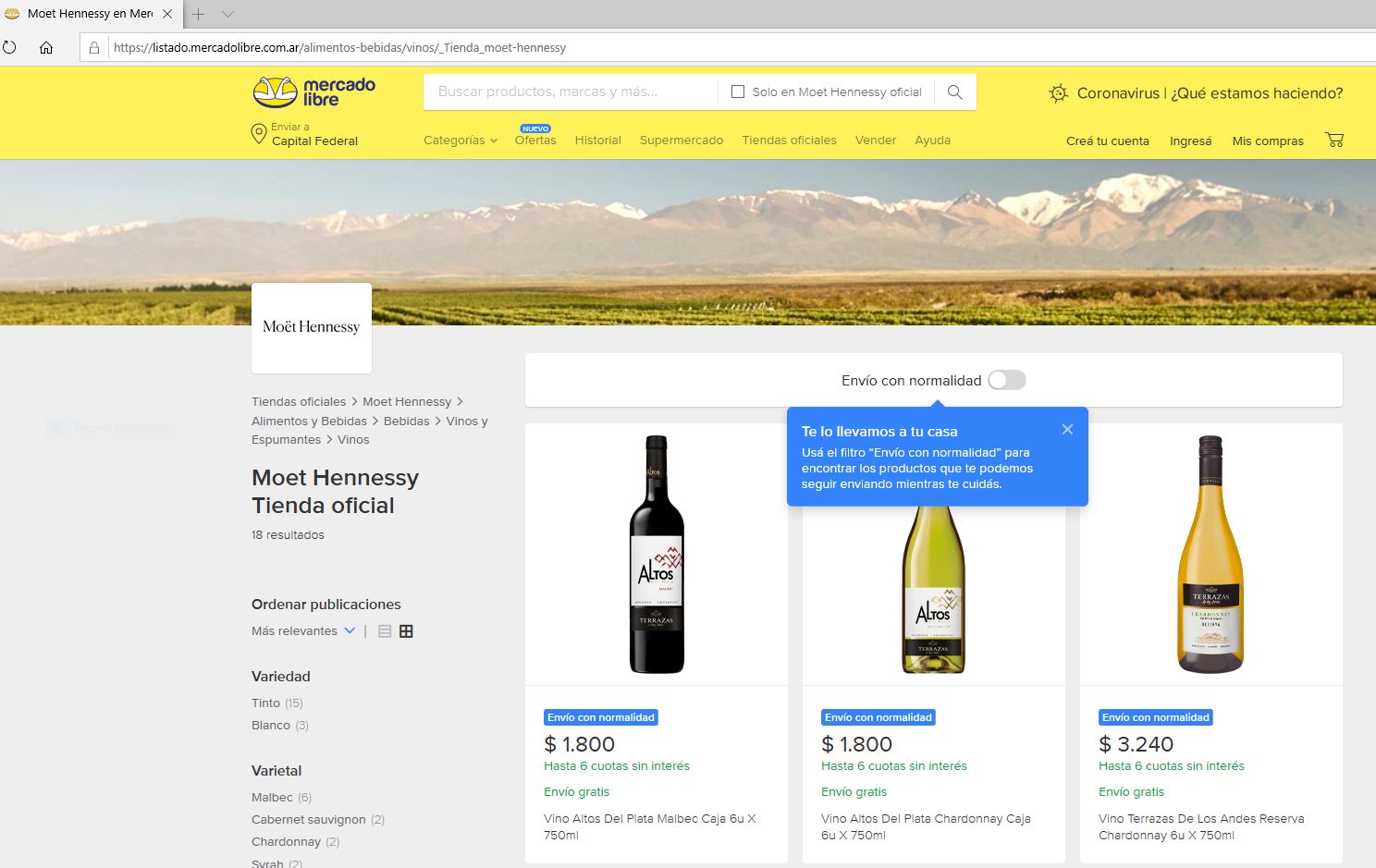Reload the page with refresh icon
Viewport: 1376px width, 868px height.
tap(10, 47)
